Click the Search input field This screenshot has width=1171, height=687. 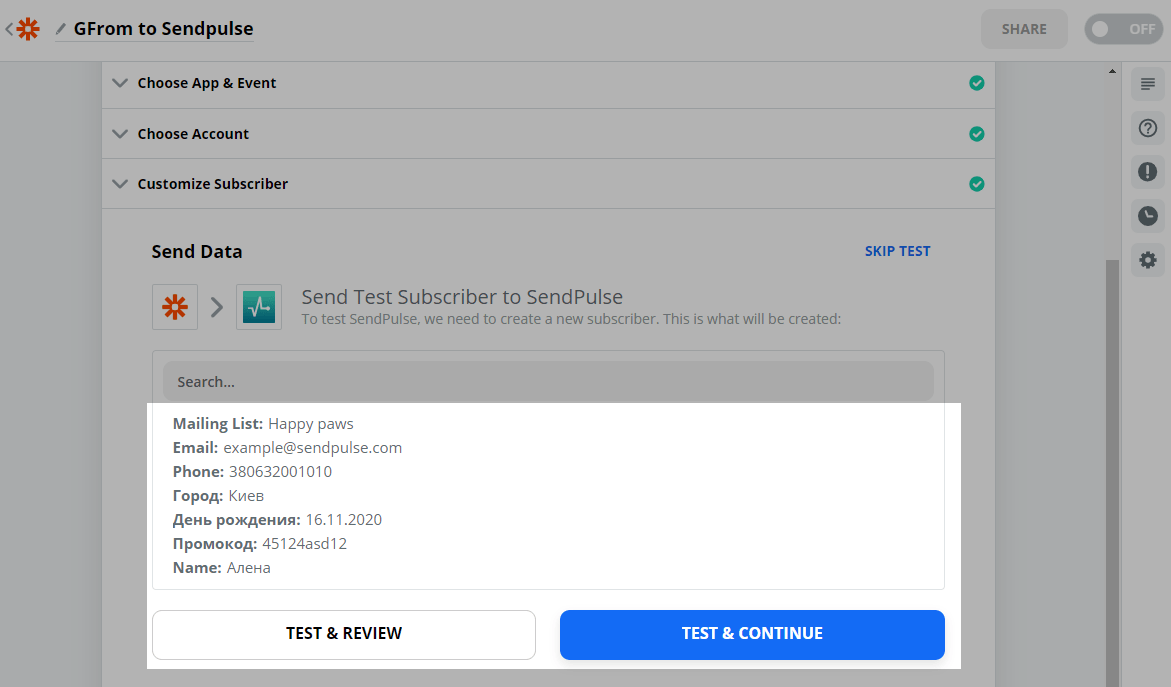click(x=548, y=382)
